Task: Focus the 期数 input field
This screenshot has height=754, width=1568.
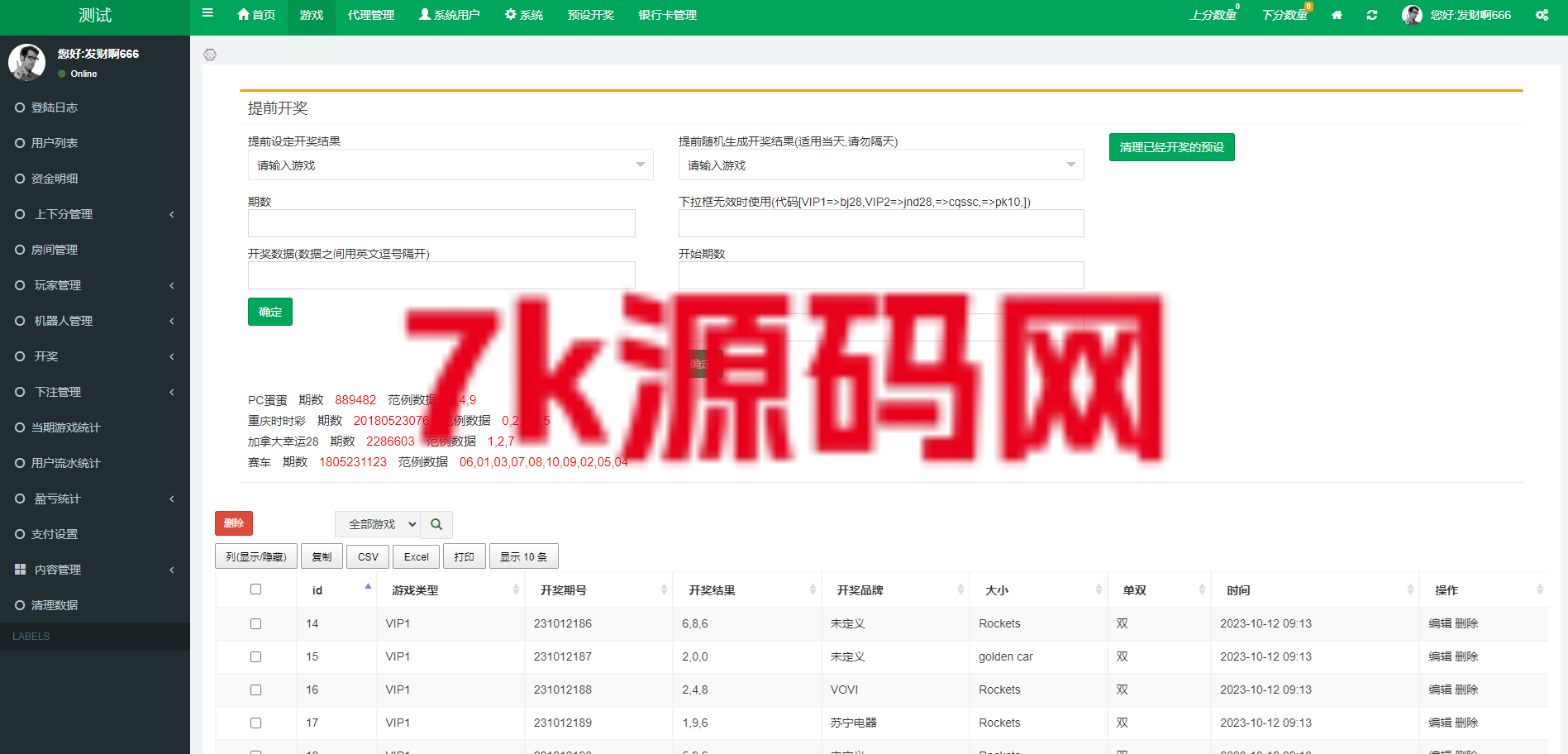Action: (x=441, y=223)
